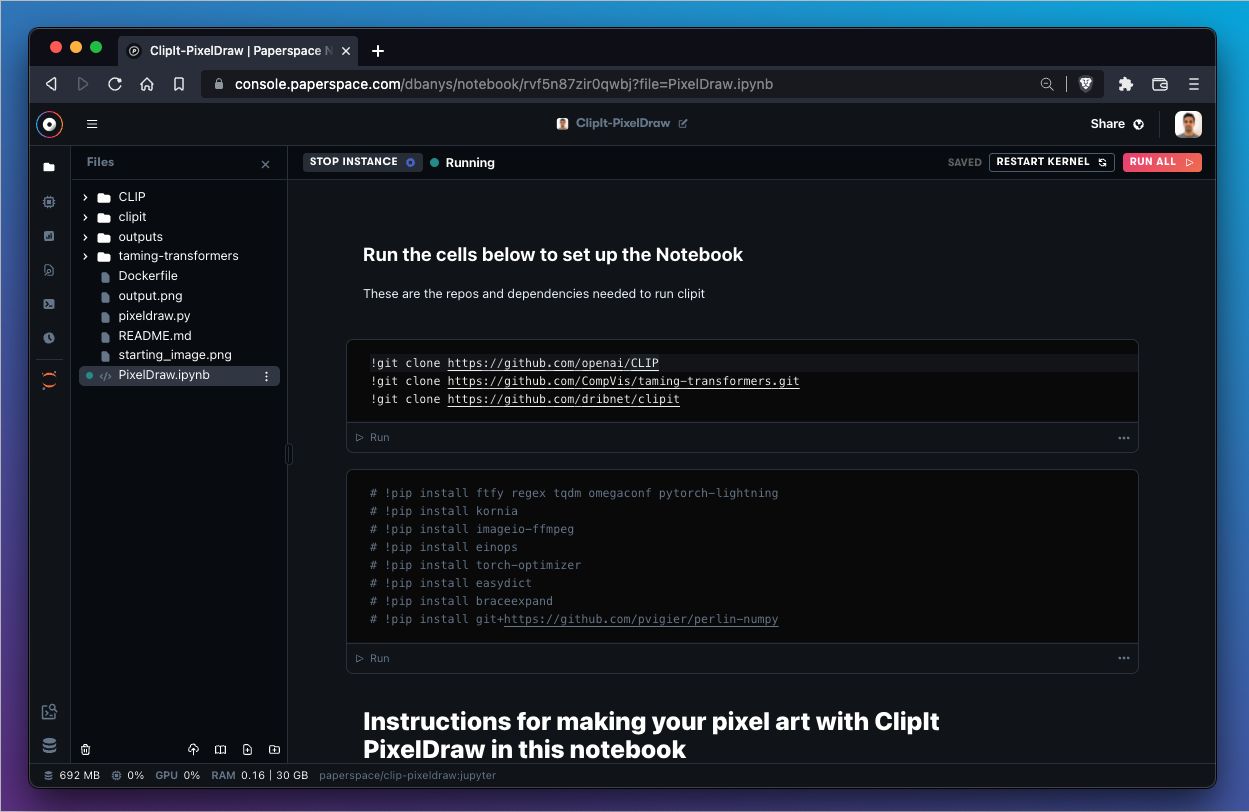Open the terminal icon in the sidebar
This screenshot has width=1249, height=812.
pyautogui.click(x=49, y=304)
